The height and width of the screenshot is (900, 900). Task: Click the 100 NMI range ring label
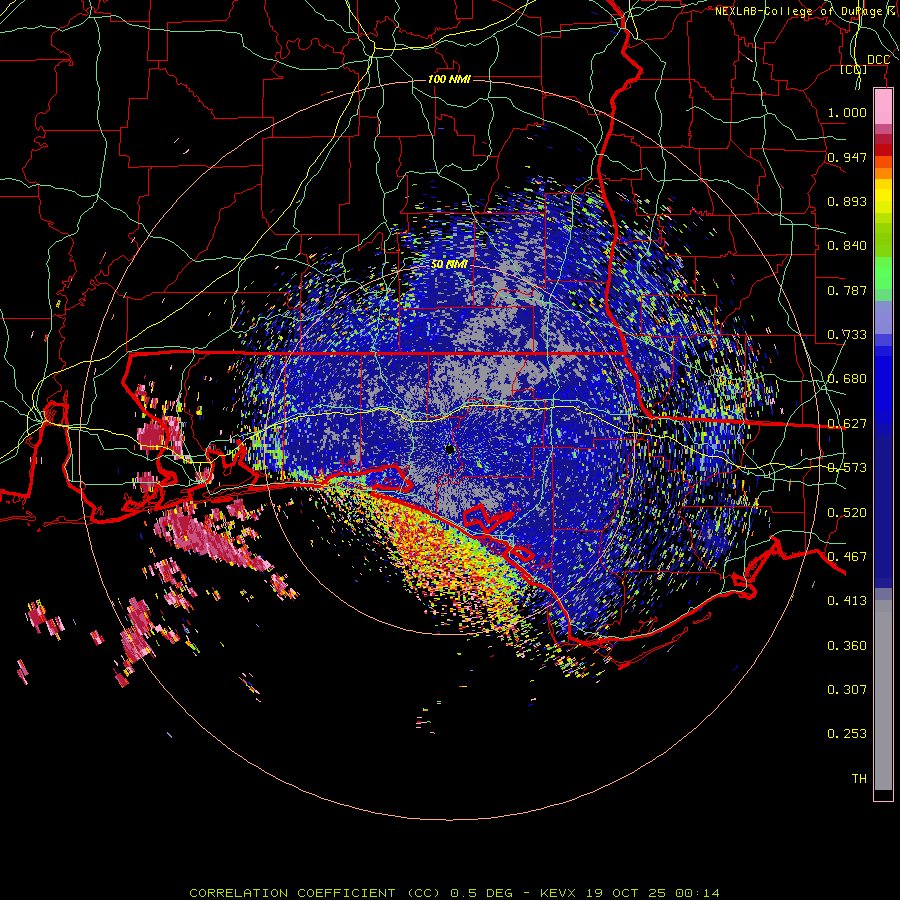click(449, 79)
